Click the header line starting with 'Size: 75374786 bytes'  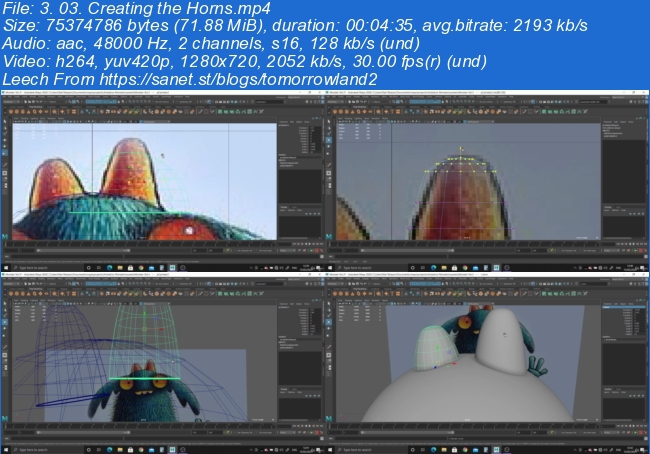(x=295, y=26)
